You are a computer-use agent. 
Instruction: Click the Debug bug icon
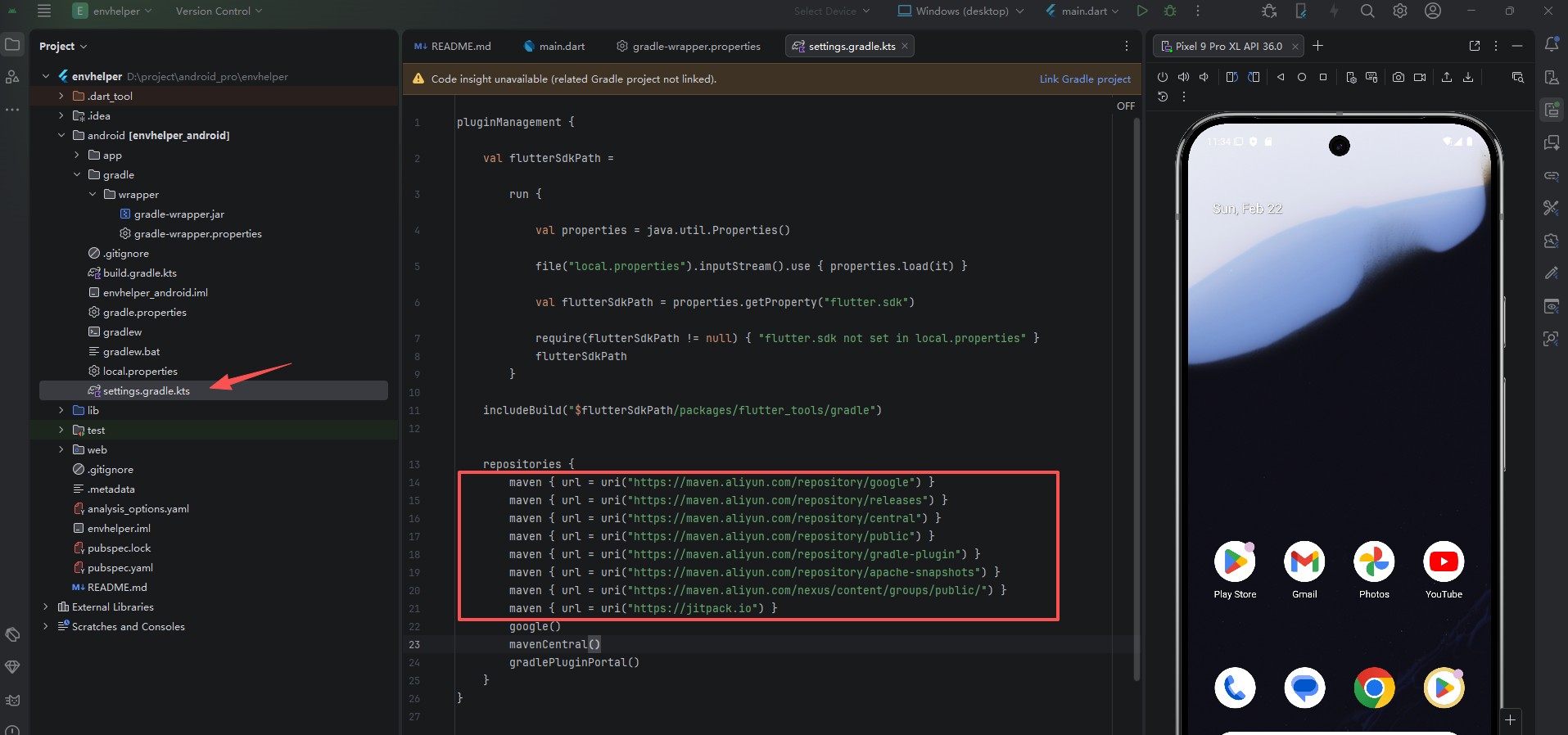(1170, 11)
